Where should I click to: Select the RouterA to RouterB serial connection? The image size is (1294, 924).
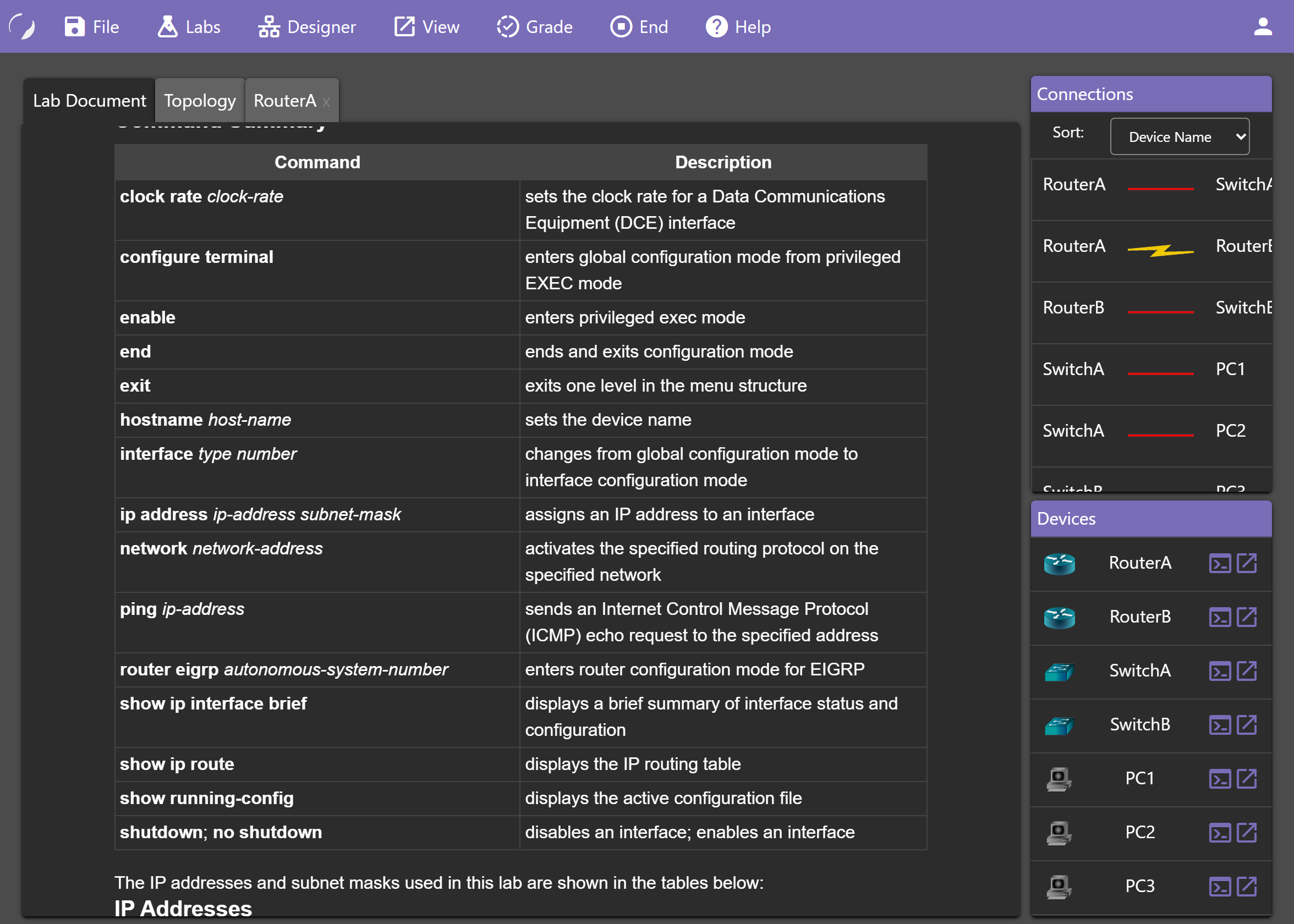1160,250
